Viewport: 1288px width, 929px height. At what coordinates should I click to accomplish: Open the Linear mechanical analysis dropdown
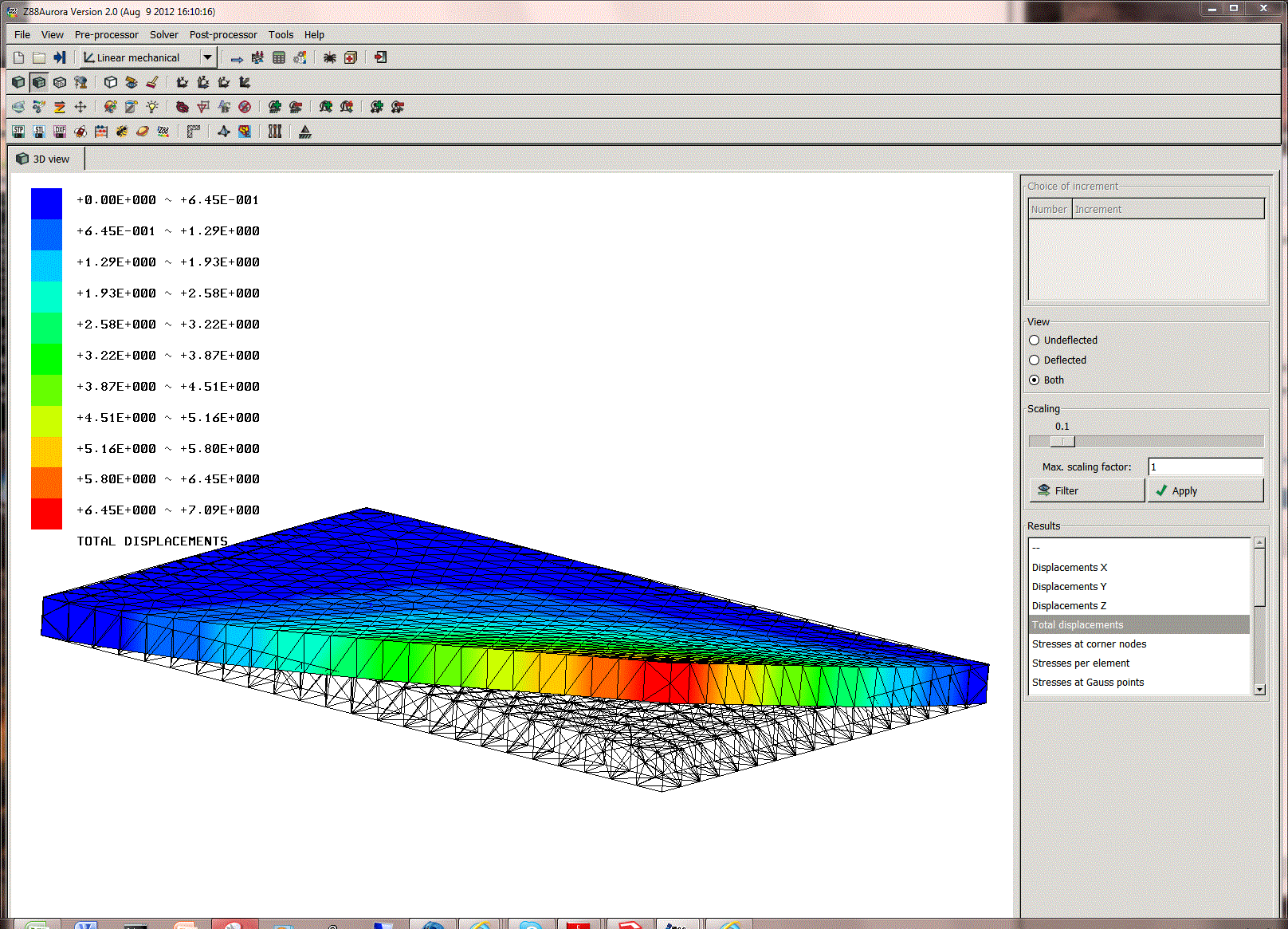[x=207, y=57]
